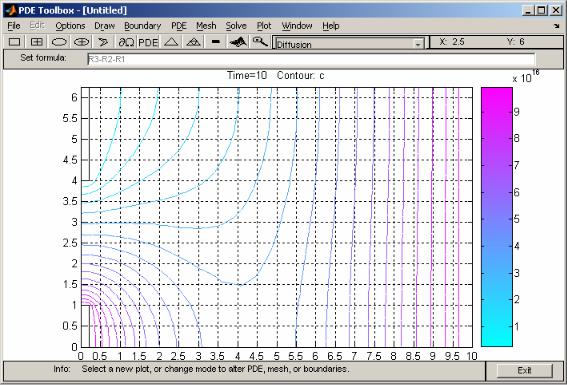
Task: Refine the mesh using toolbar icon
Action: (193, 42)
